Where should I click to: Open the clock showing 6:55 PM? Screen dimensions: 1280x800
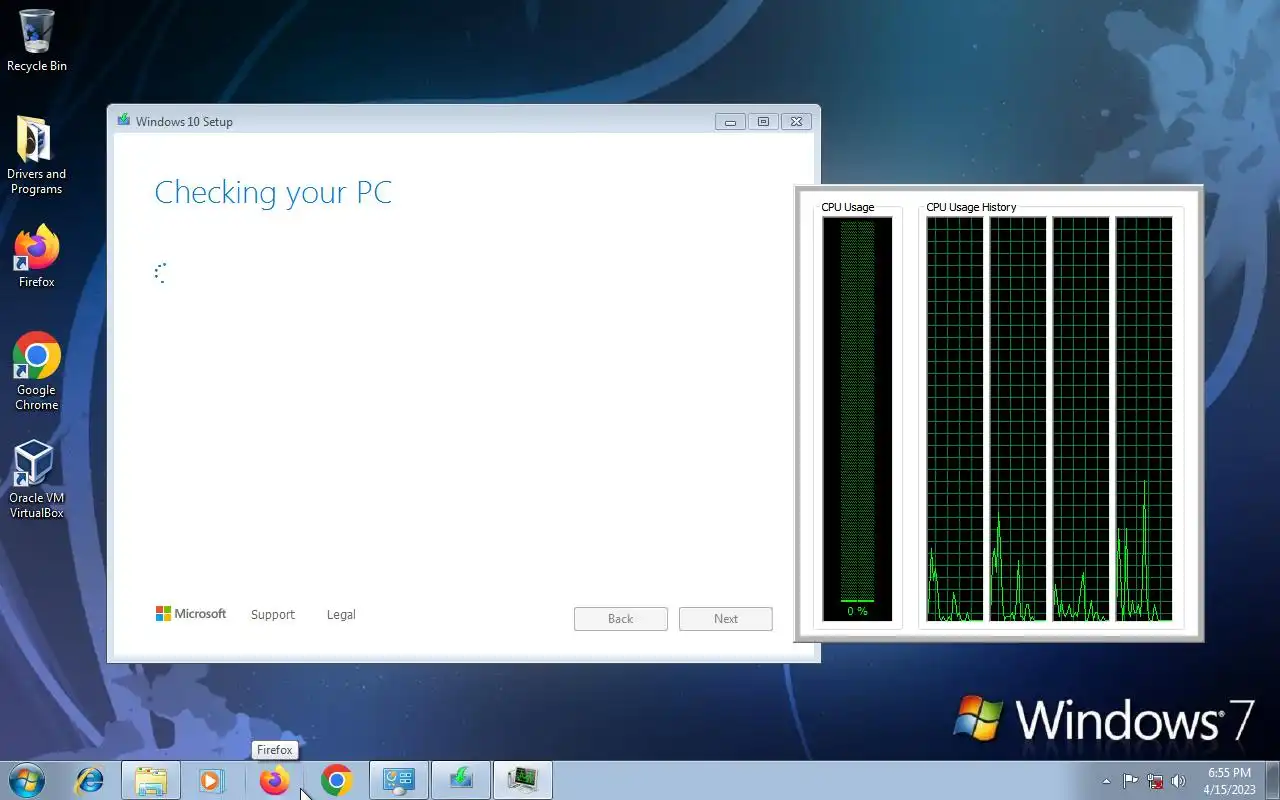(1229, 780)
